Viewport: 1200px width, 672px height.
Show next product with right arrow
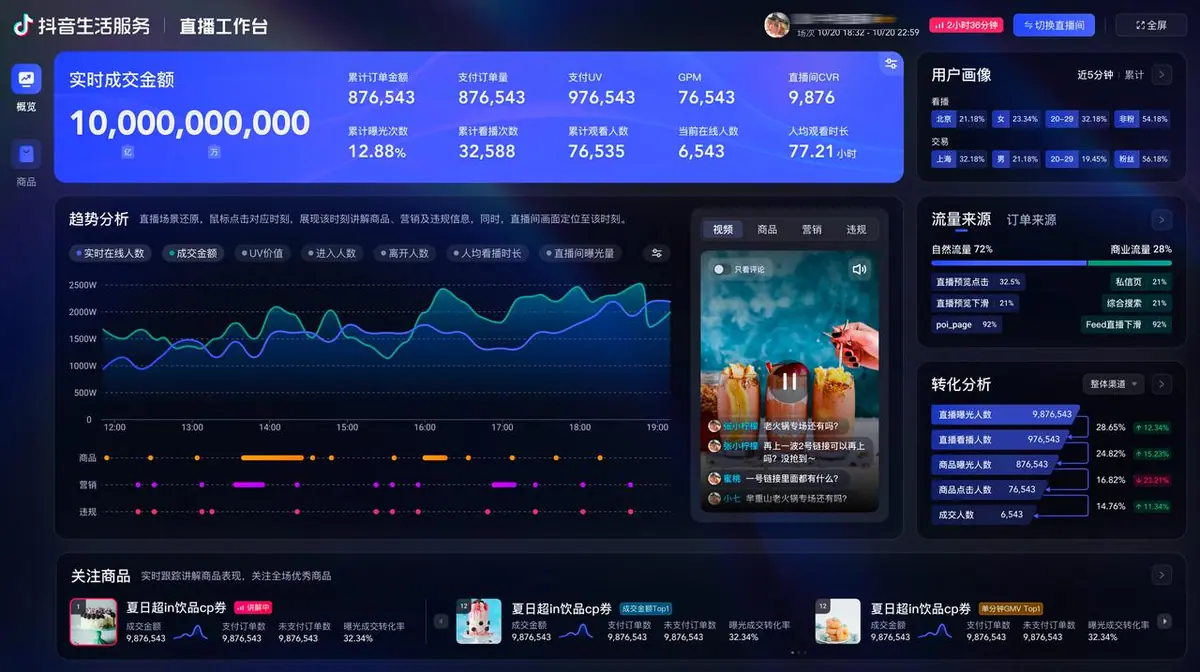click(x=1164, y=621)
